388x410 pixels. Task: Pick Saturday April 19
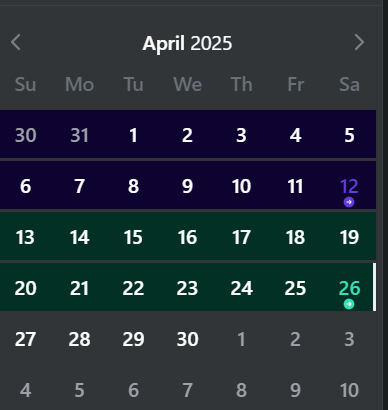349,237
